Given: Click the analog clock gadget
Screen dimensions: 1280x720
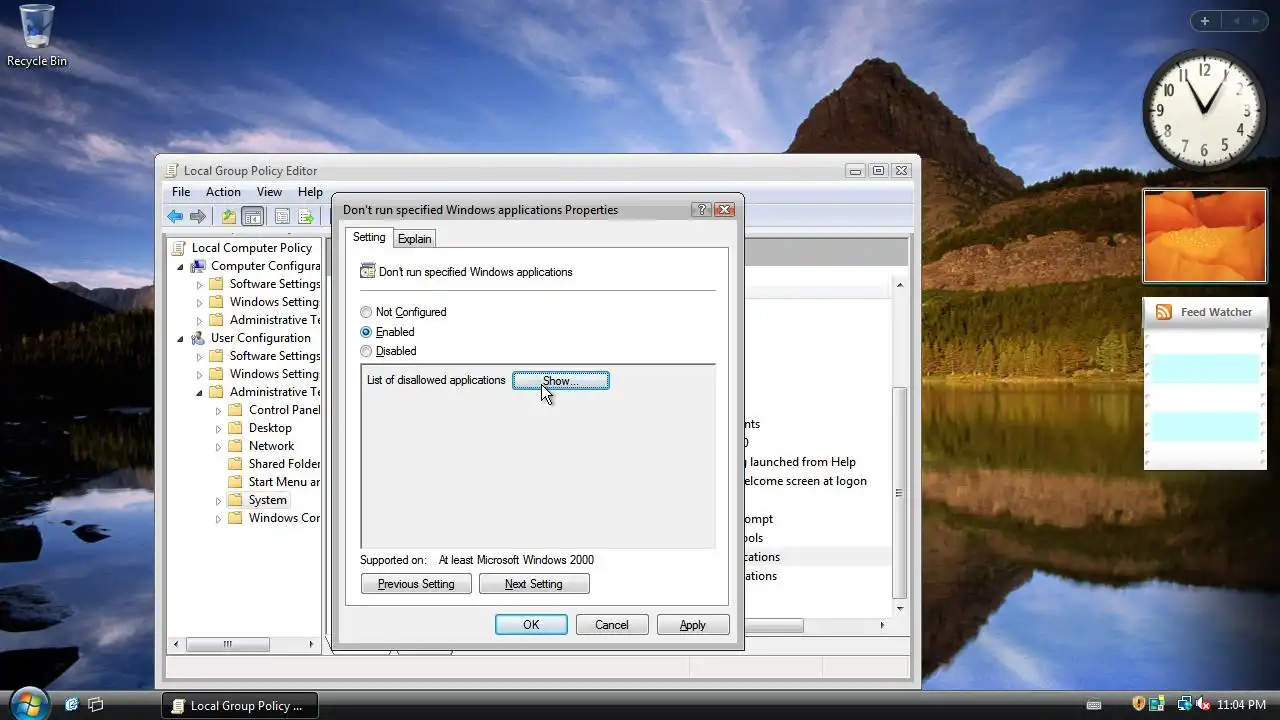Looking at the screenshot, I should 1204,109.
